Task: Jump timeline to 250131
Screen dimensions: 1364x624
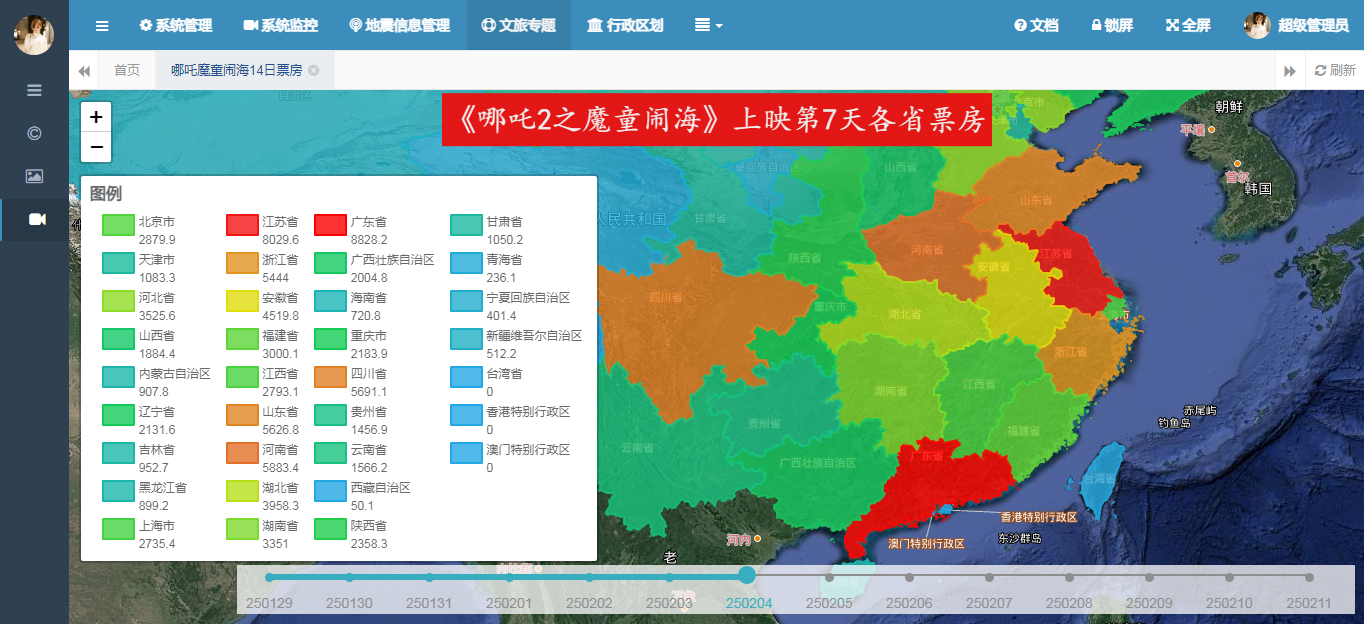Action: coord(429,577)
